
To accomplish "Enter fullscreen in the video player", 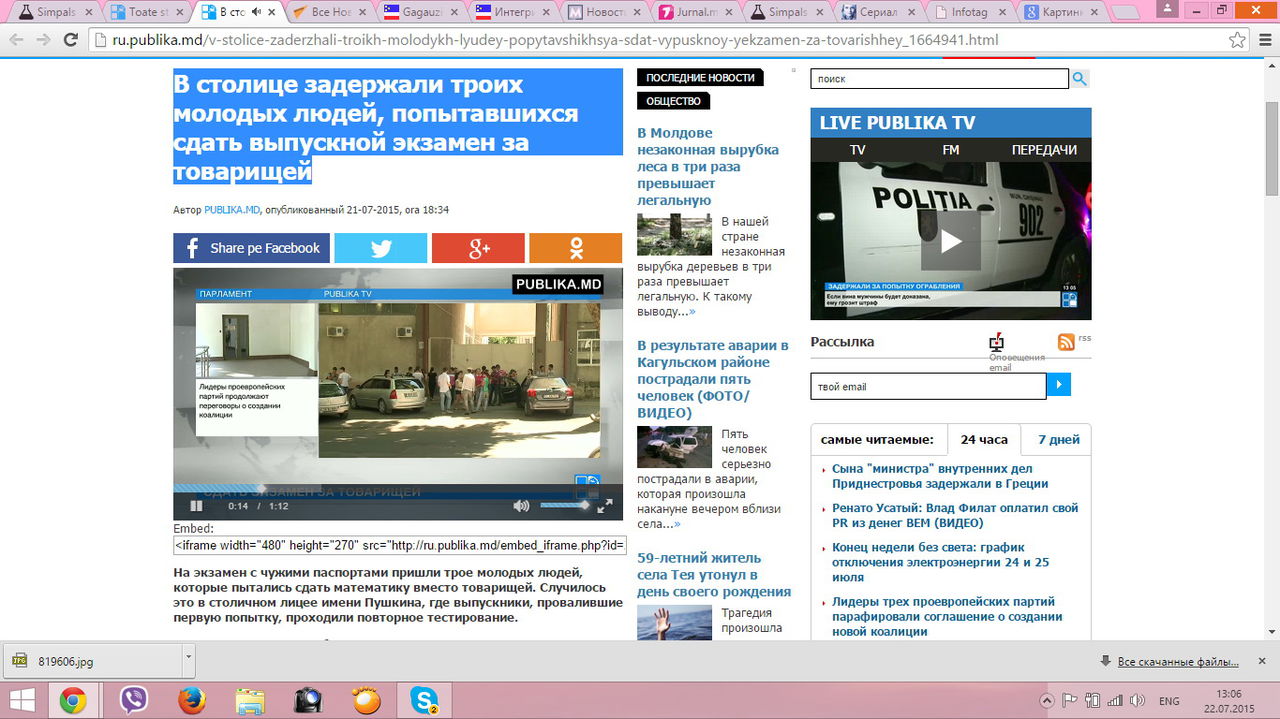I will coord(605,506).
